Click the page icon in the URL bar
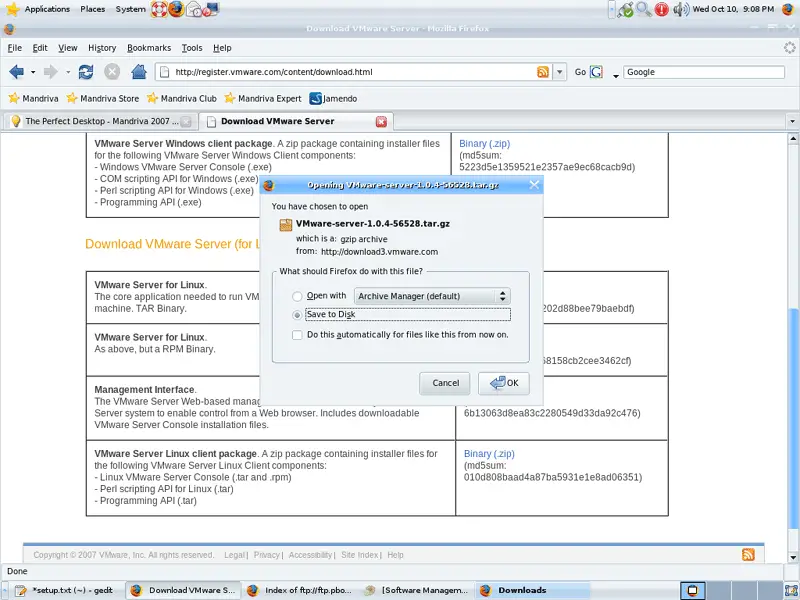 click(x=164, y=72)
